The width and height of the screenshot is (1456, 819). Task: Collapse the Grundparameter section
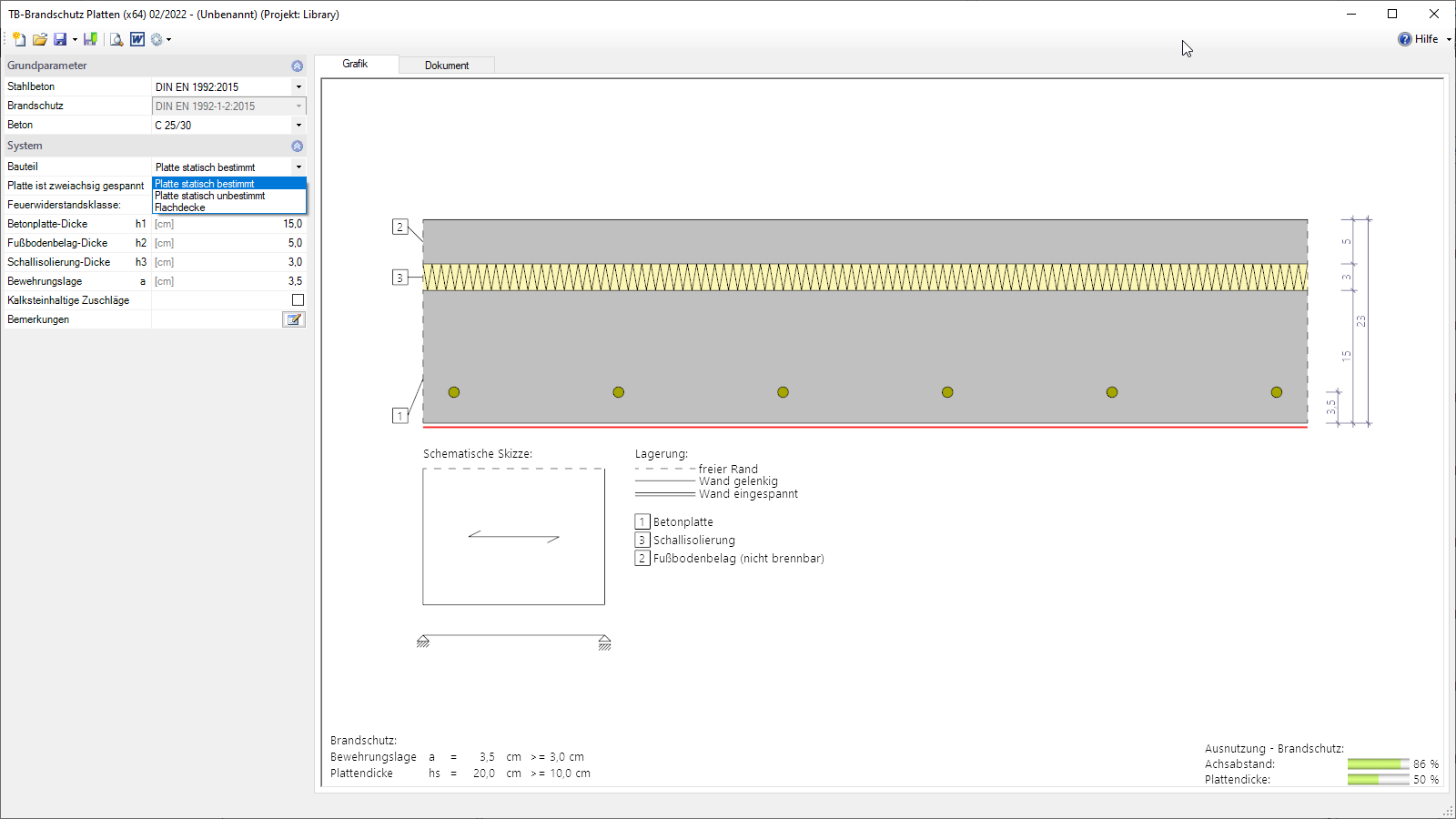pyautogui.click(x=297, y=66)
